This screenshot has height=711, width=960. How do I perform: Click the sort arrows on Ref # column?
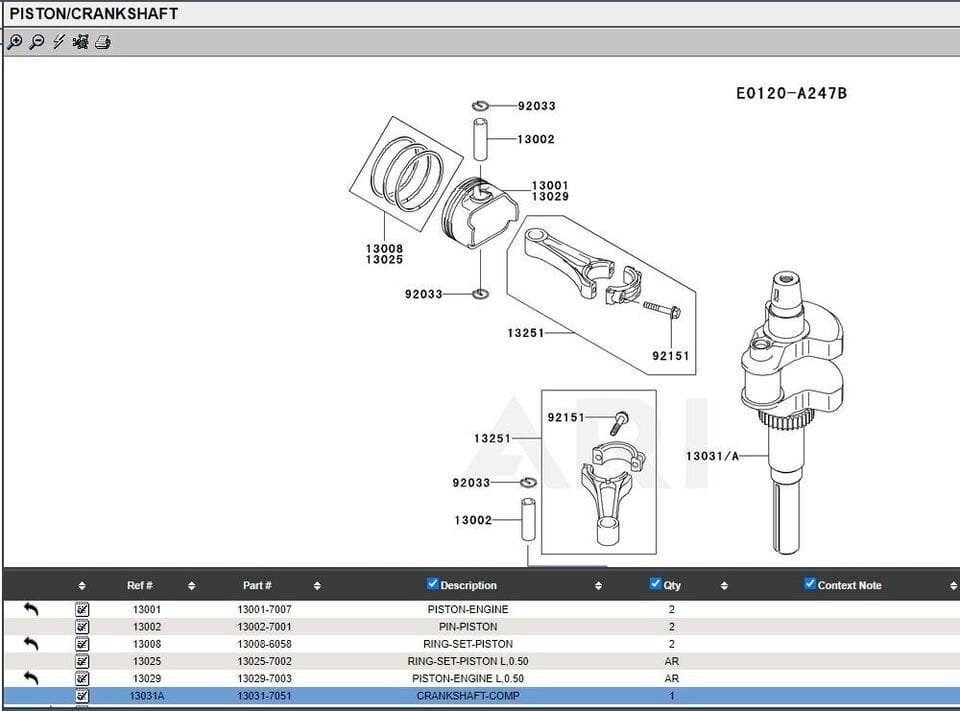click(190, 585)
